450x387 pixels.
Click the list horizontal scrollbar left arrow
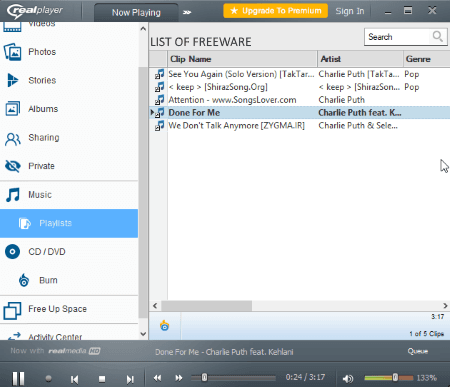[155, 306]
